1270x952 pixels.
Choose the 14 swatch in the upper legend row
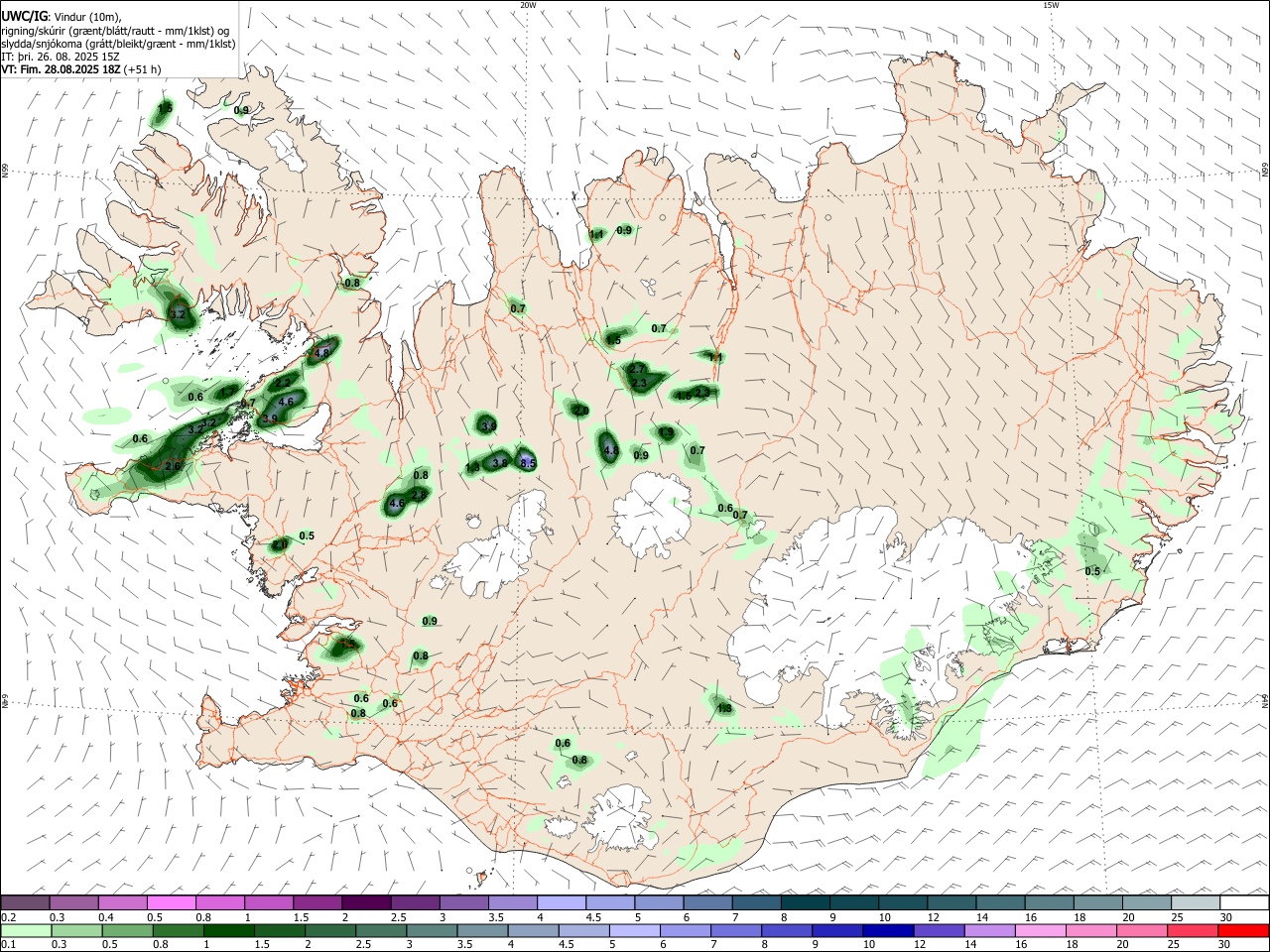[1000, 902]
